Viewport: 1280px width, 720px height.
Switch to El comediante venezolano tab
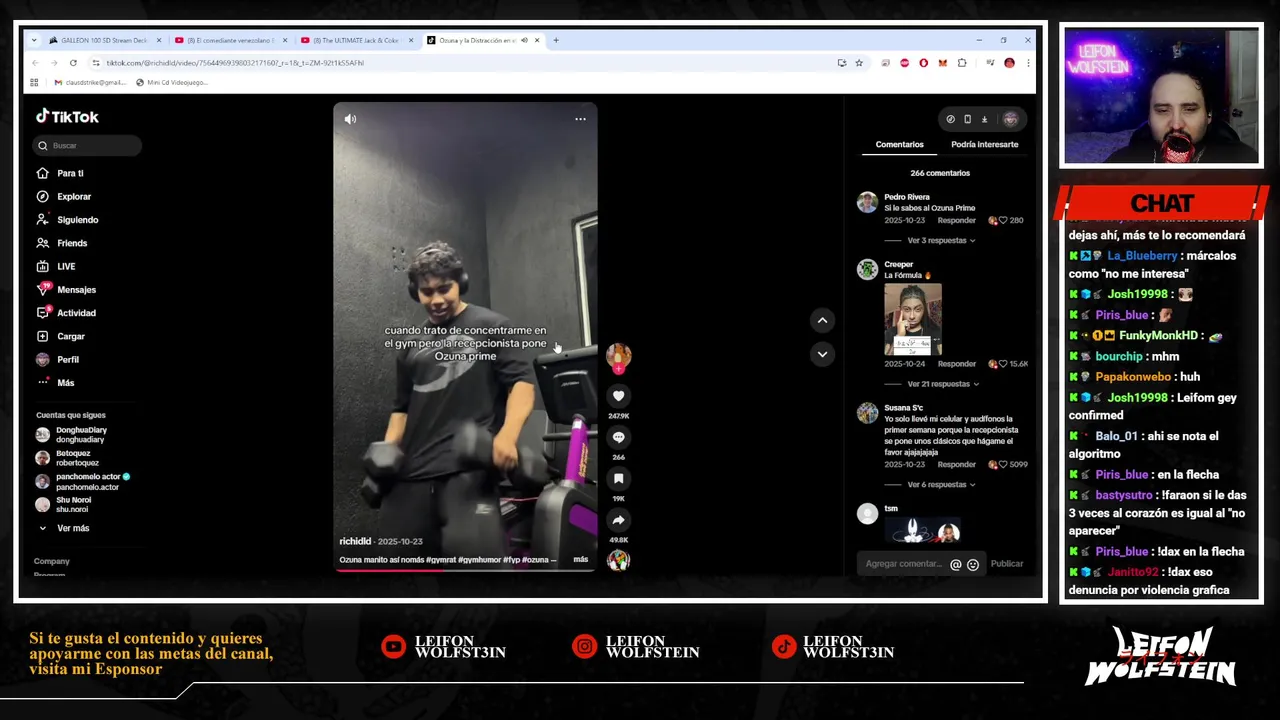[x=231, y=40]
